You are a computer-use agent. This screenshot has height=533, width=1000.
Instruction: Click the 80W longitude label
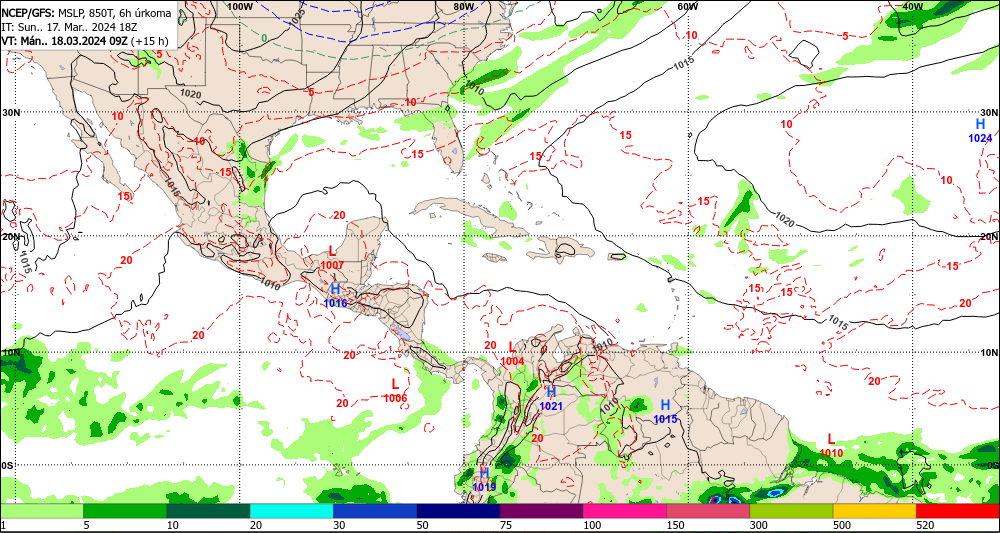pyautogui.click(x=464, y=6)
